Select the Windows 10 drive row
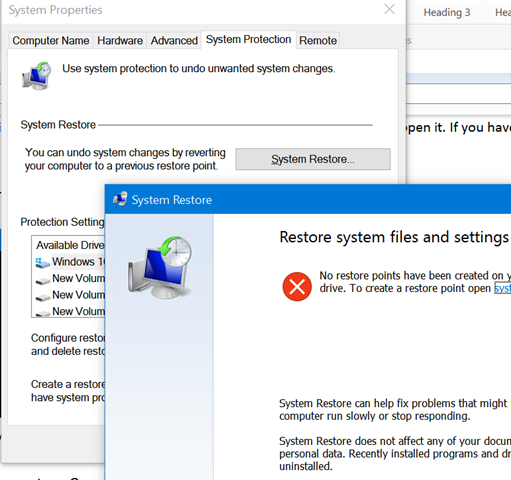Image resolution: width=511 pixels, height=480 pixels. click(70, 262)
